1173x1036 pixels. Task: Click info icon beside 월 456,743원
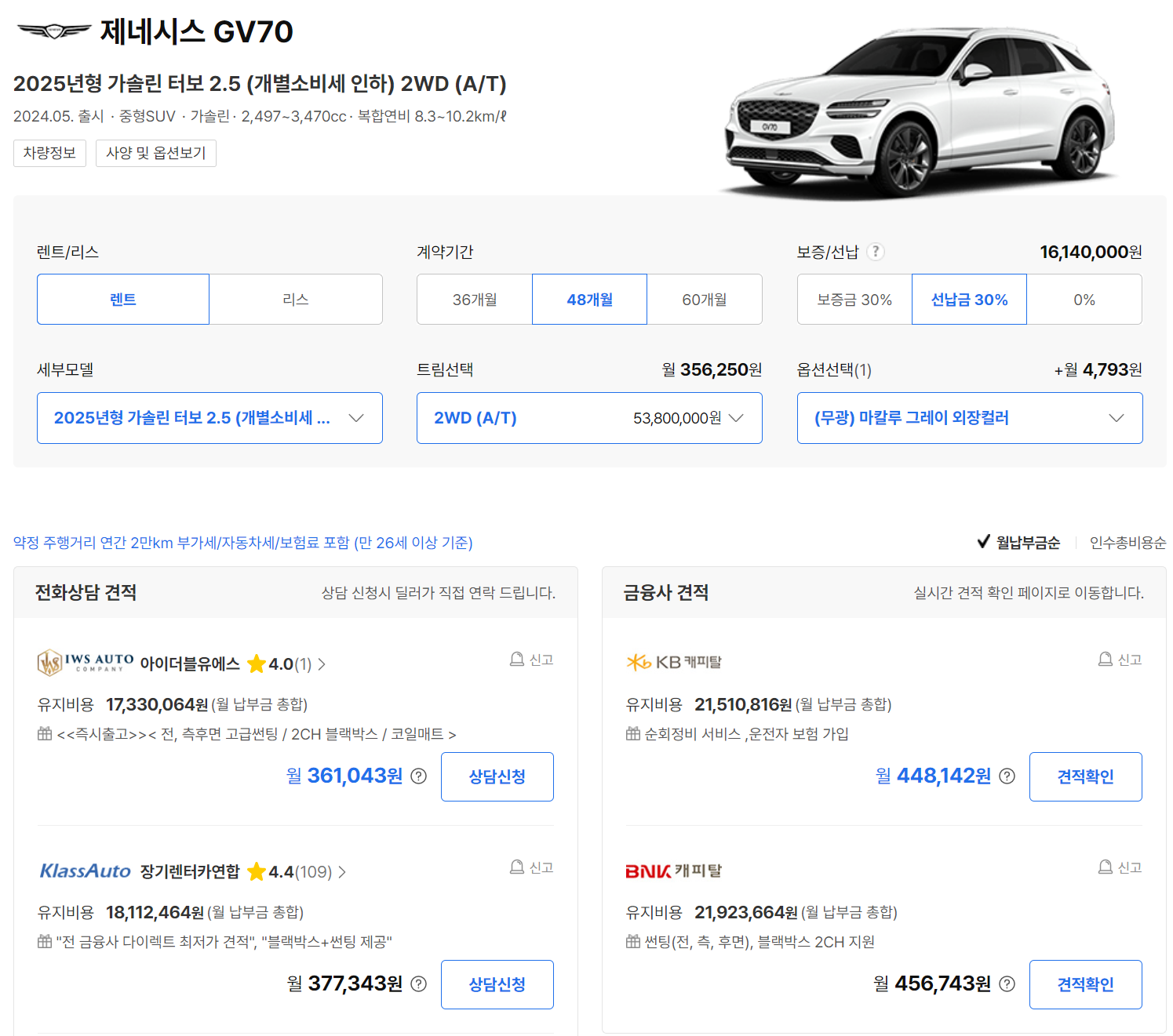coord(1007,984)
